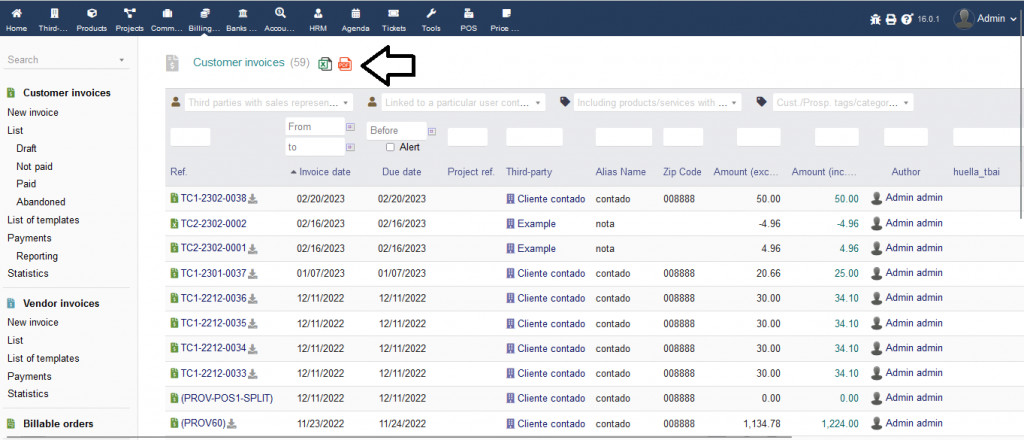Select Not paid in the sidebar menu

(x=34, y=166)
